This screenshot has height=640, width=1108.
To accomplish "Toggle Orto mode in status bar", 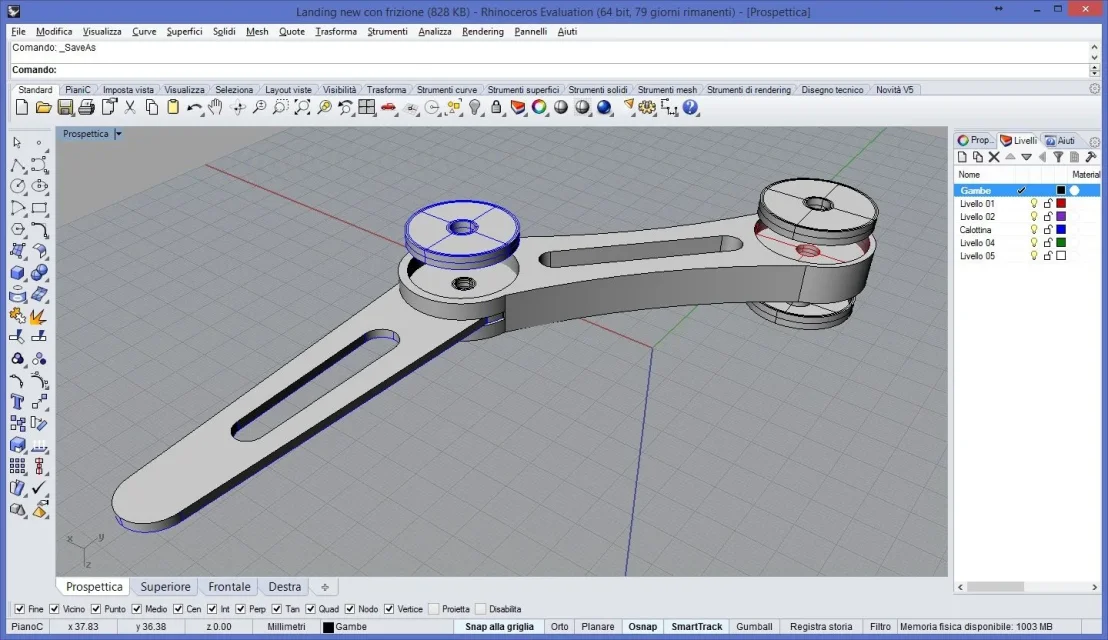I will point(560,627).
